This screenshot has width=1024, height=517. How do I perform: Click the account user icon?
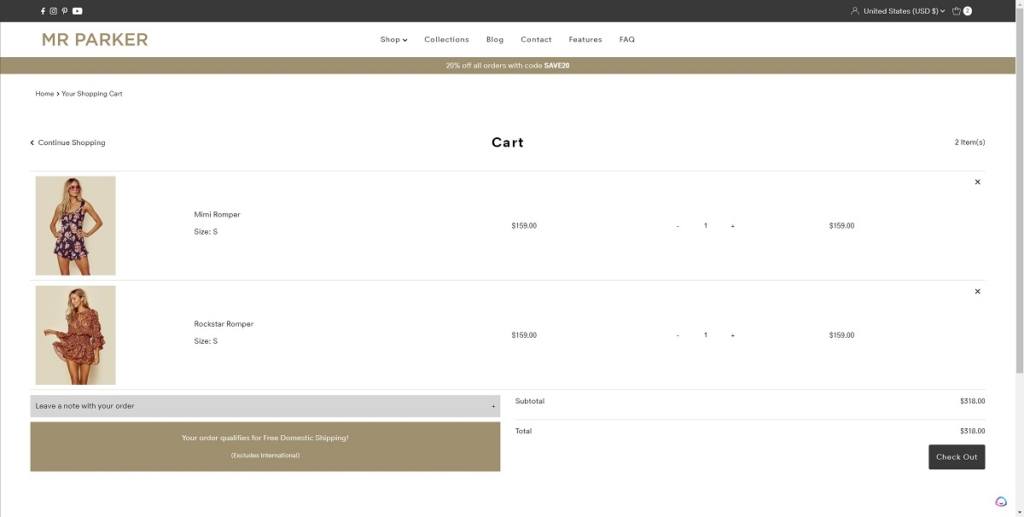tap(854, 11)
